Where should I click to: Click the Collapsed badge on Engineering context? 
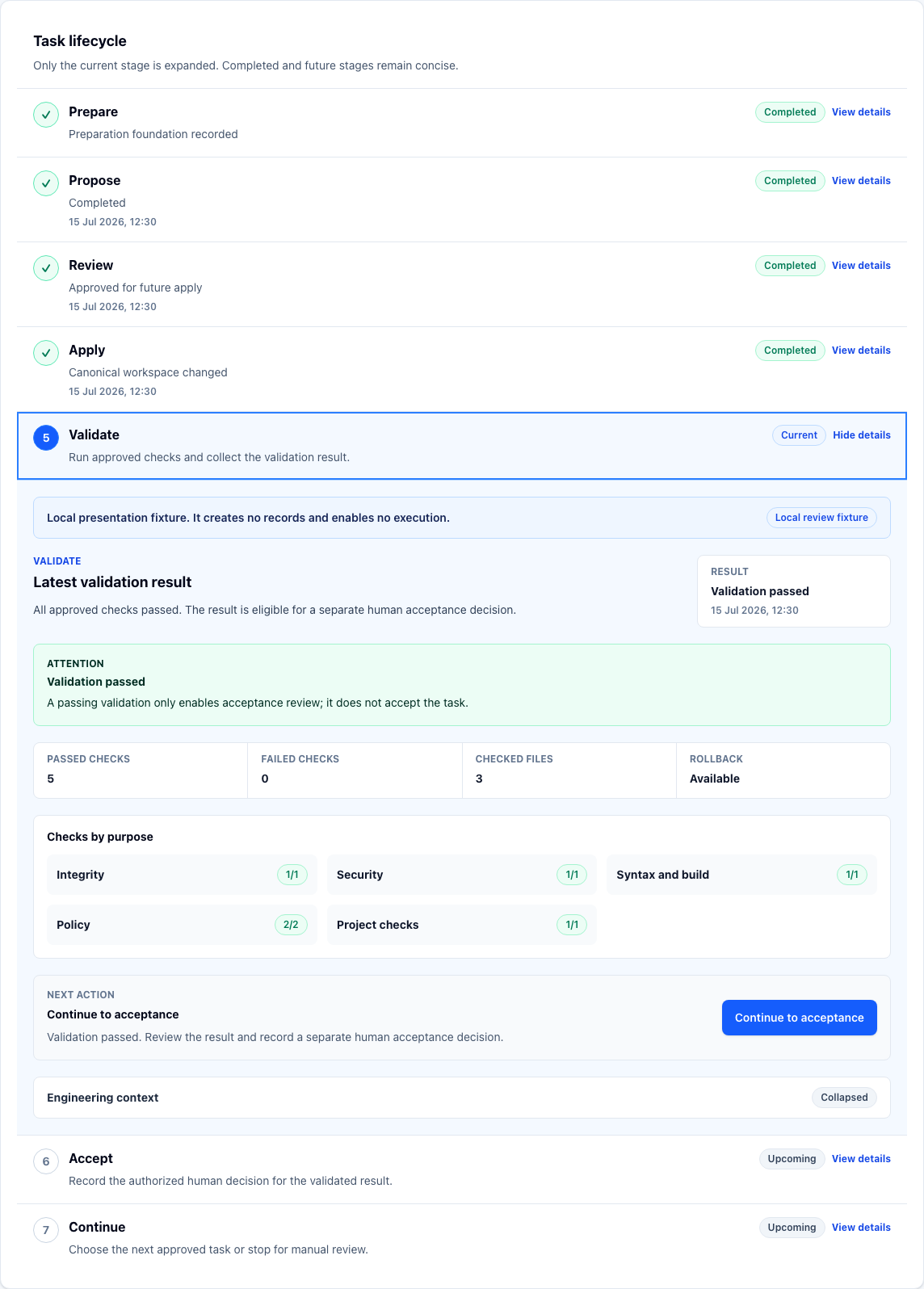pos(844,1098)
